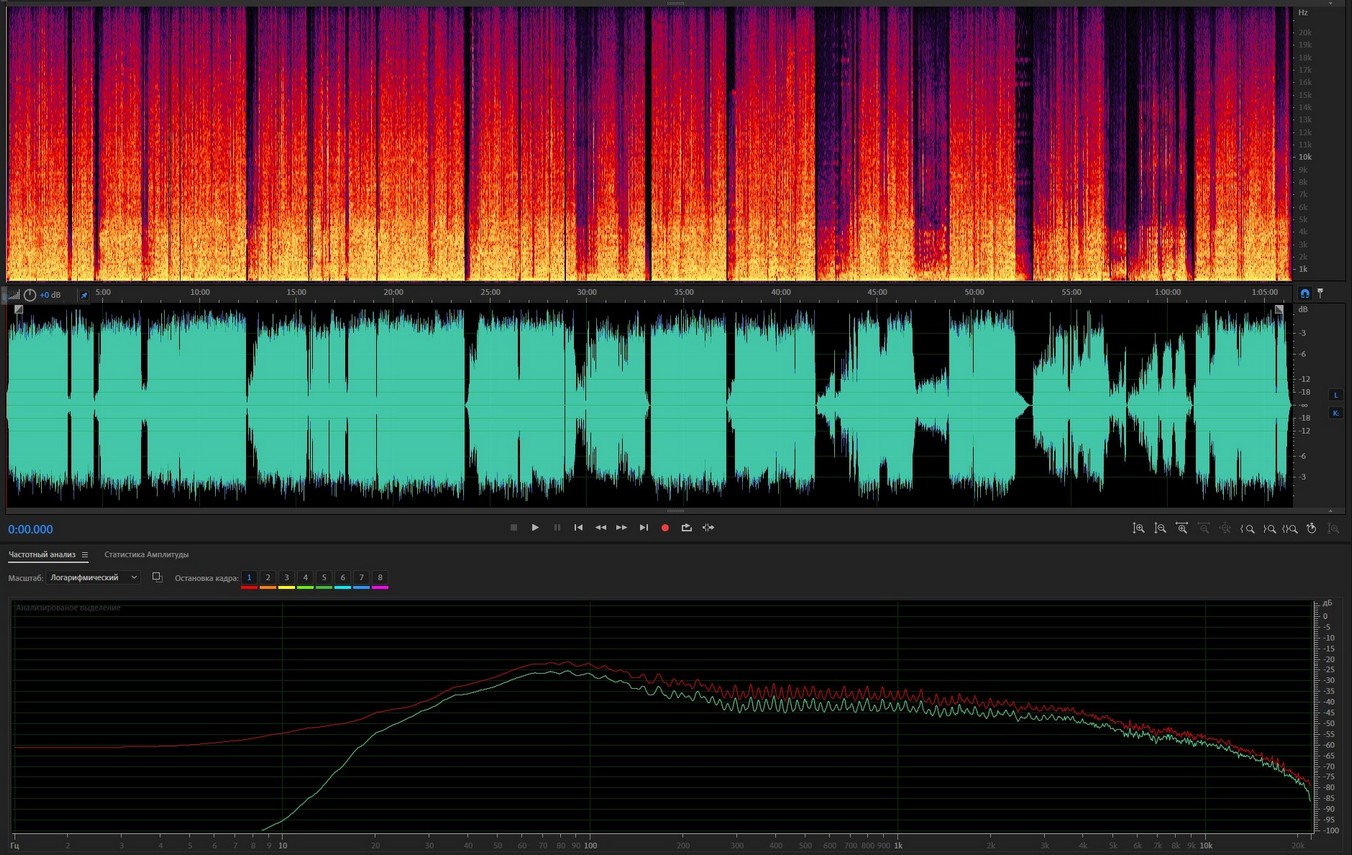Click the Stop transport button

click(x=514, y=528)
